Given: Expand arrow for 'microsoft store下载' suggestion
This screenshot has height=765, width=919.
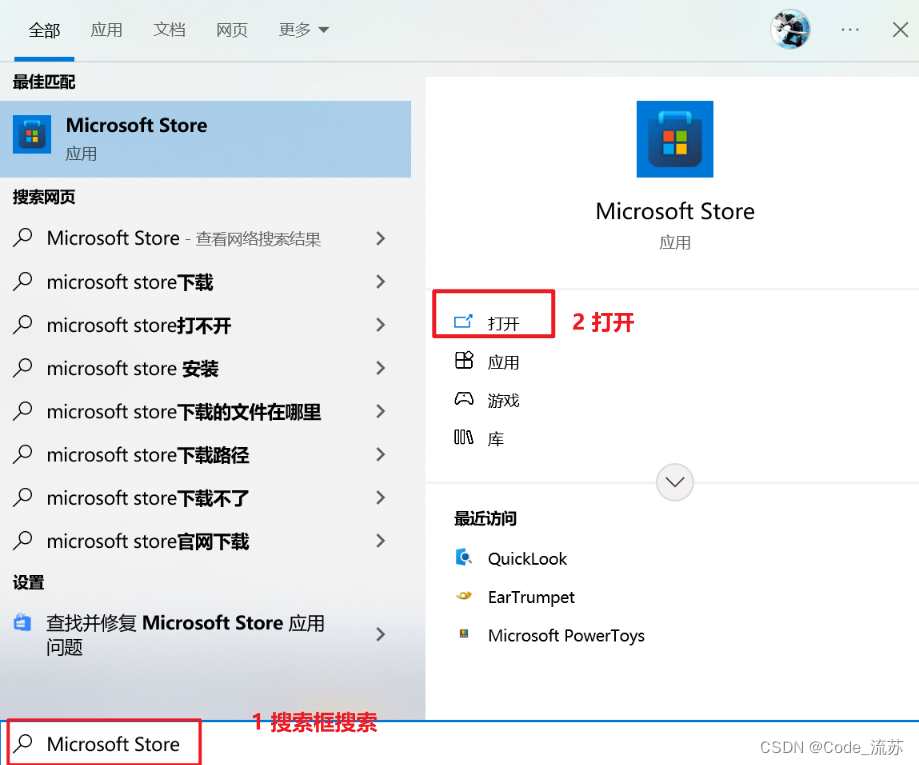Looking at the screenshot, I should coord(380,282).
